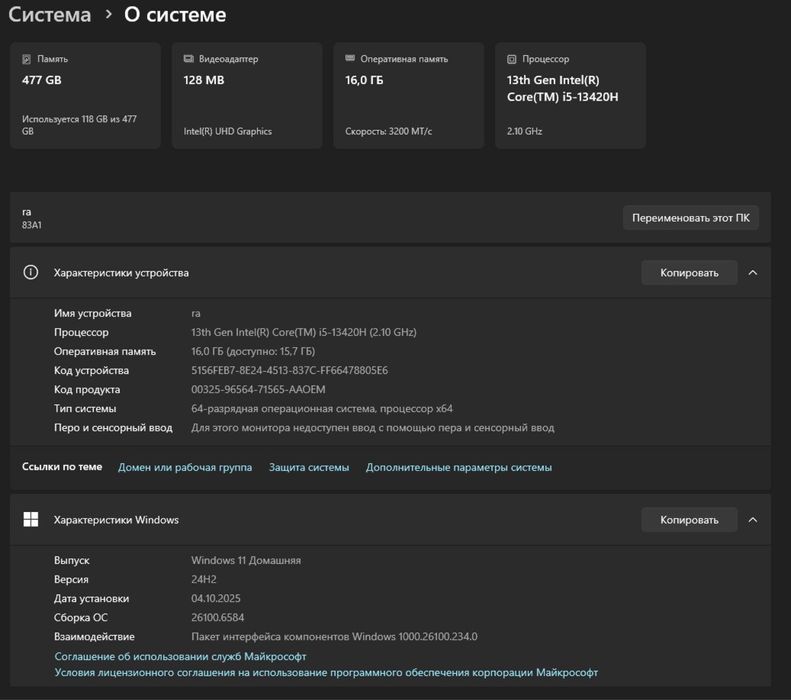Click the install date 04.10.2025

click(x=216, y=599)
